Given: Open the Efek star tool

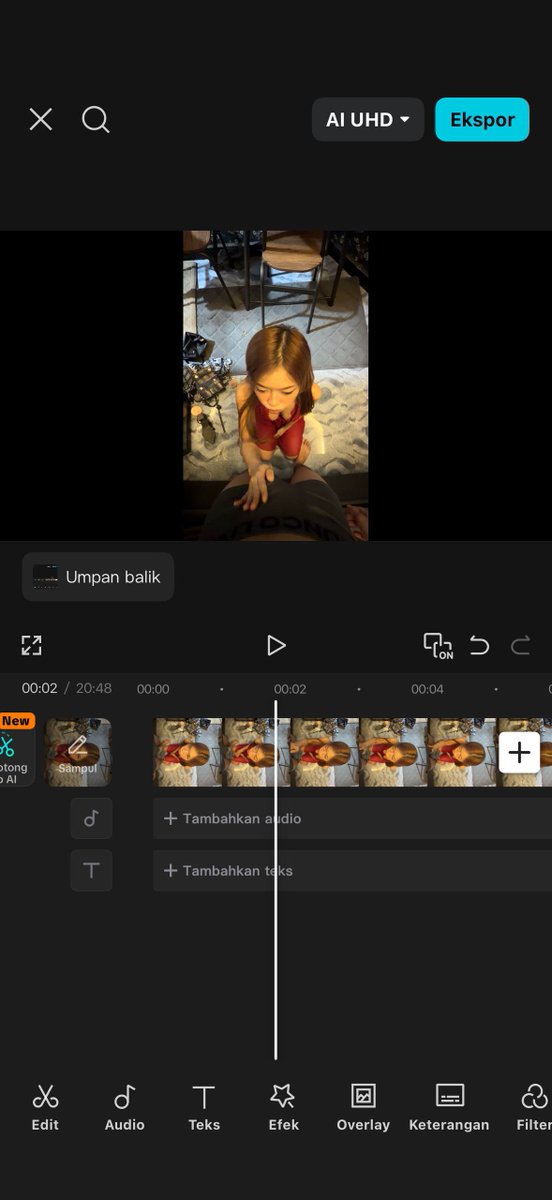Looking at the screenshot, I should [283, 1108].
